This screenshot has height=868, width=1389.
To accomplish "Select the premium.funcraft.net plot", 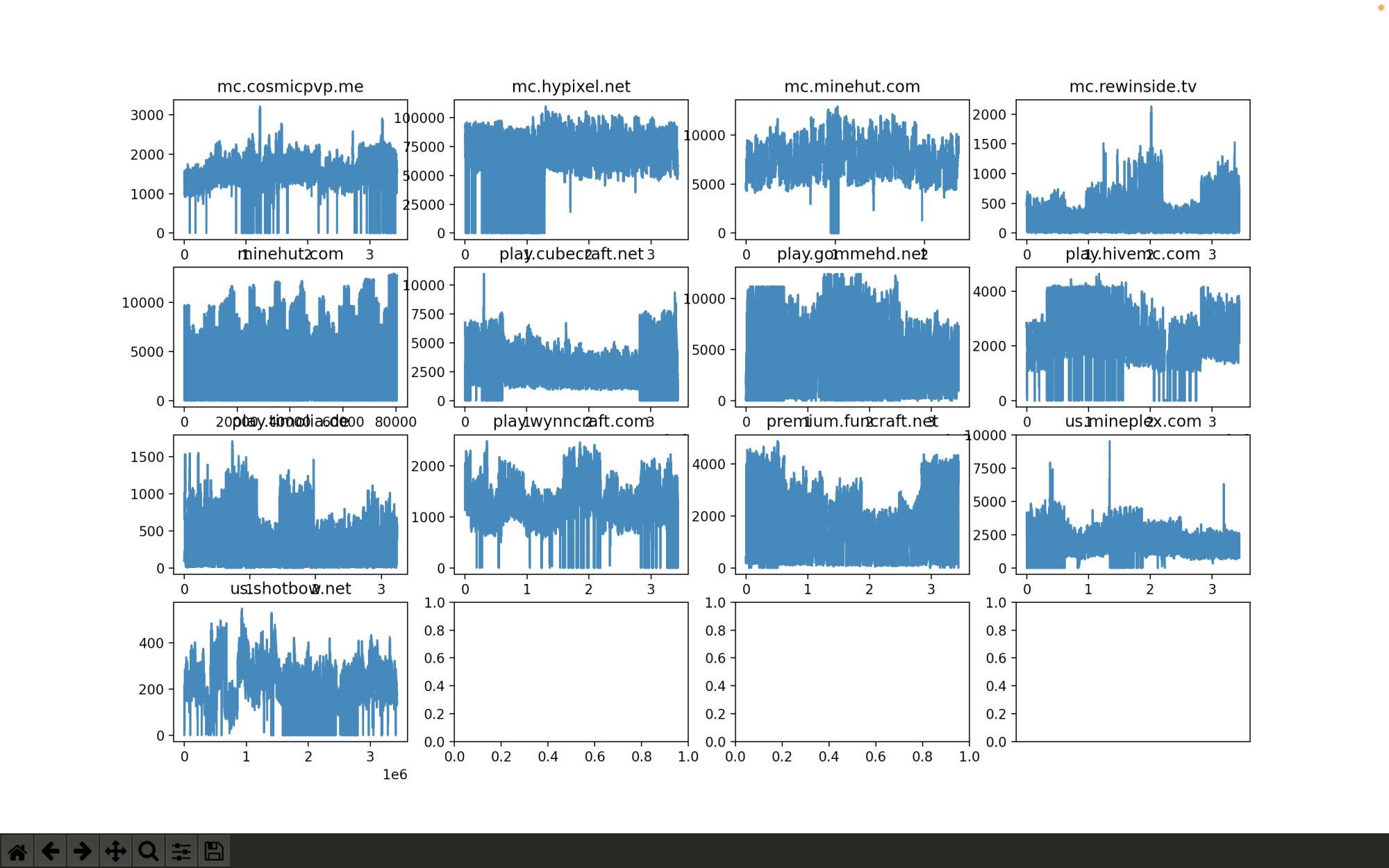I will click(852, 504).
